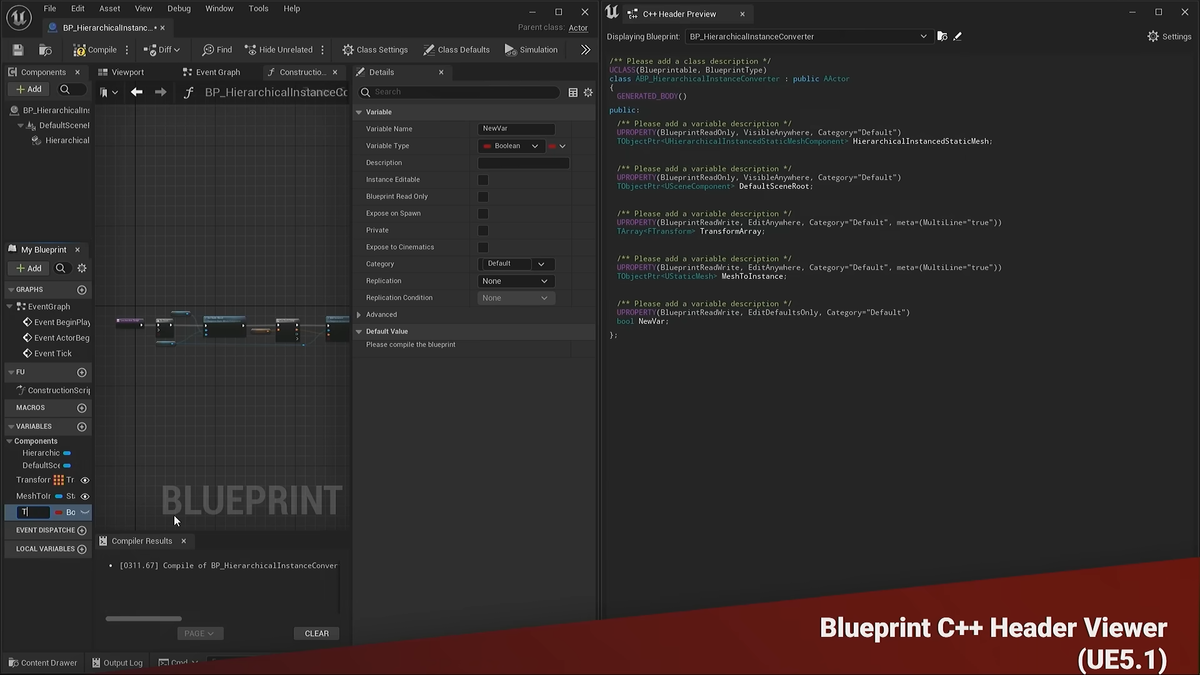Click the TransformArray array type swatch

59,480
